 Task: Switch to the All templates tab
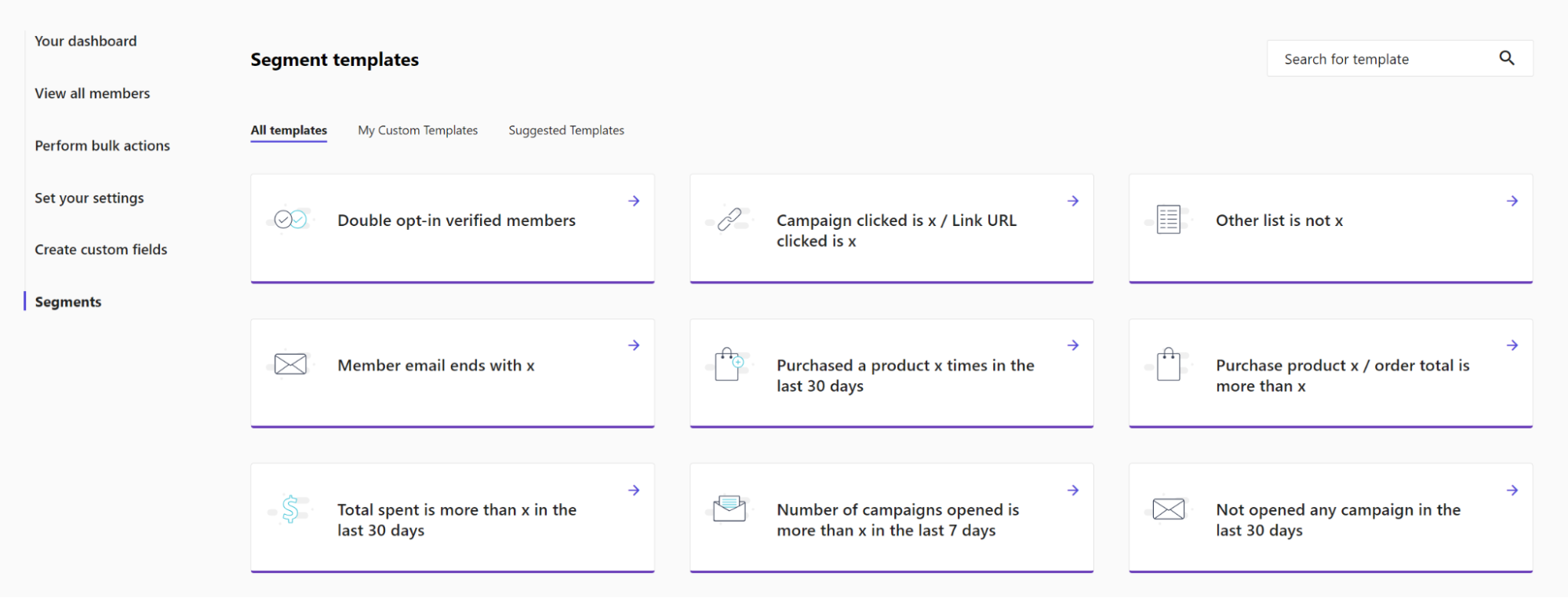click(289, 130)
